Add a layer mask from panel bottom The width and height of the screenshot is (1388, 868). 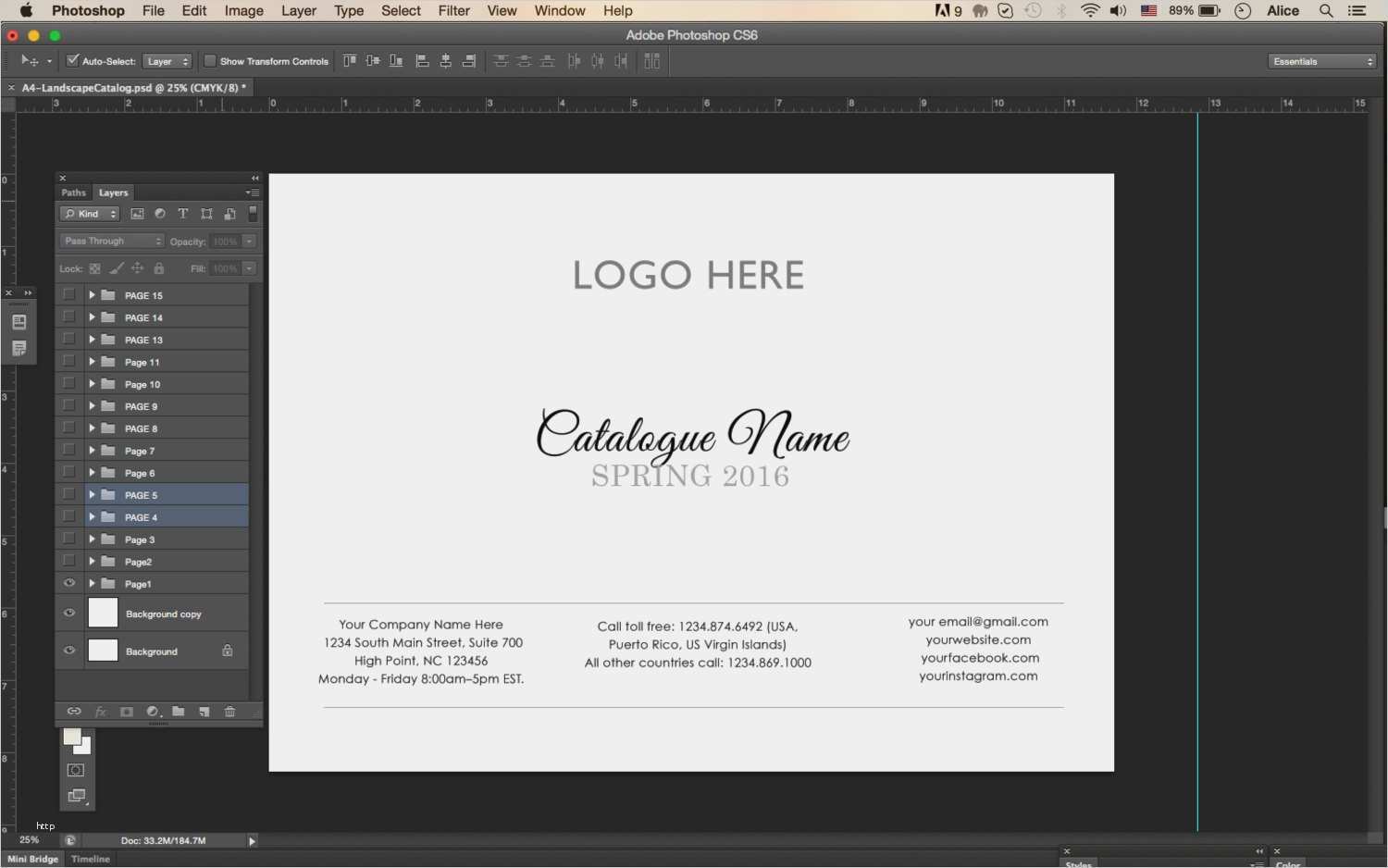point(127,712)
